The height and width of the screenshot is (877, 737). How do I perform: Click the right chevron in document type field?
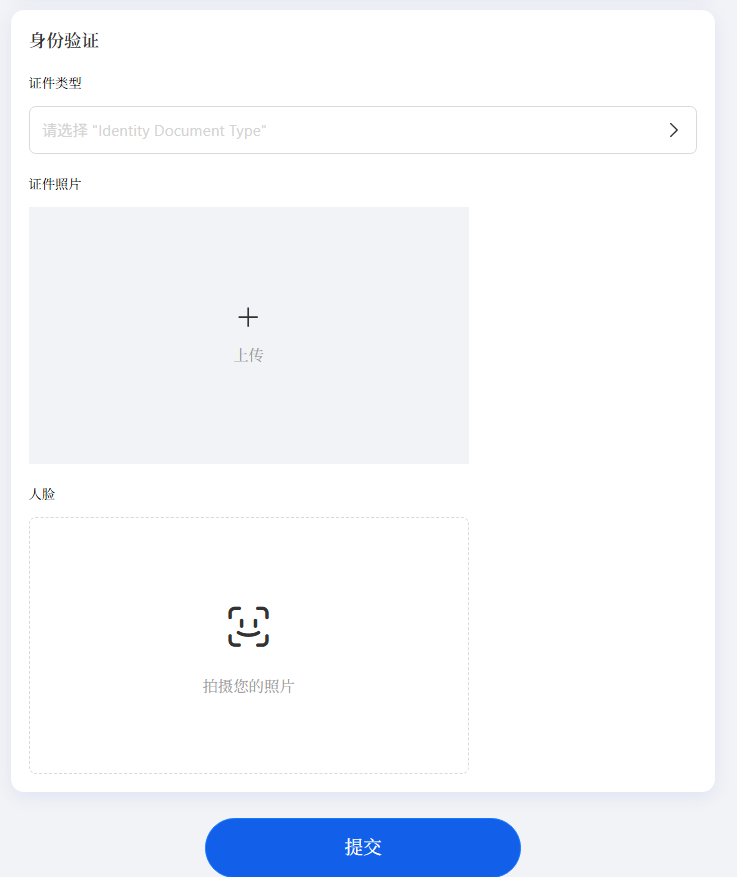coord(674,130)
